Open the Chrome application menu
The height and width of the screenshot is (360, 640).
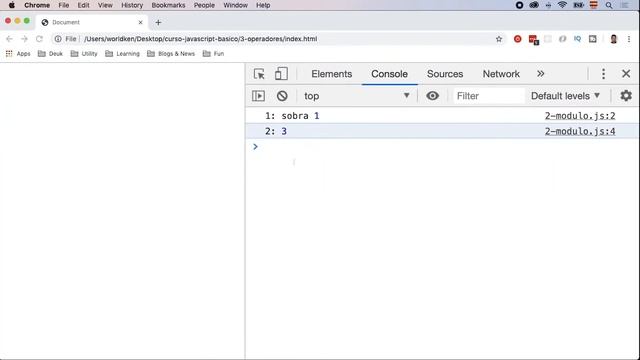point(37,5)
